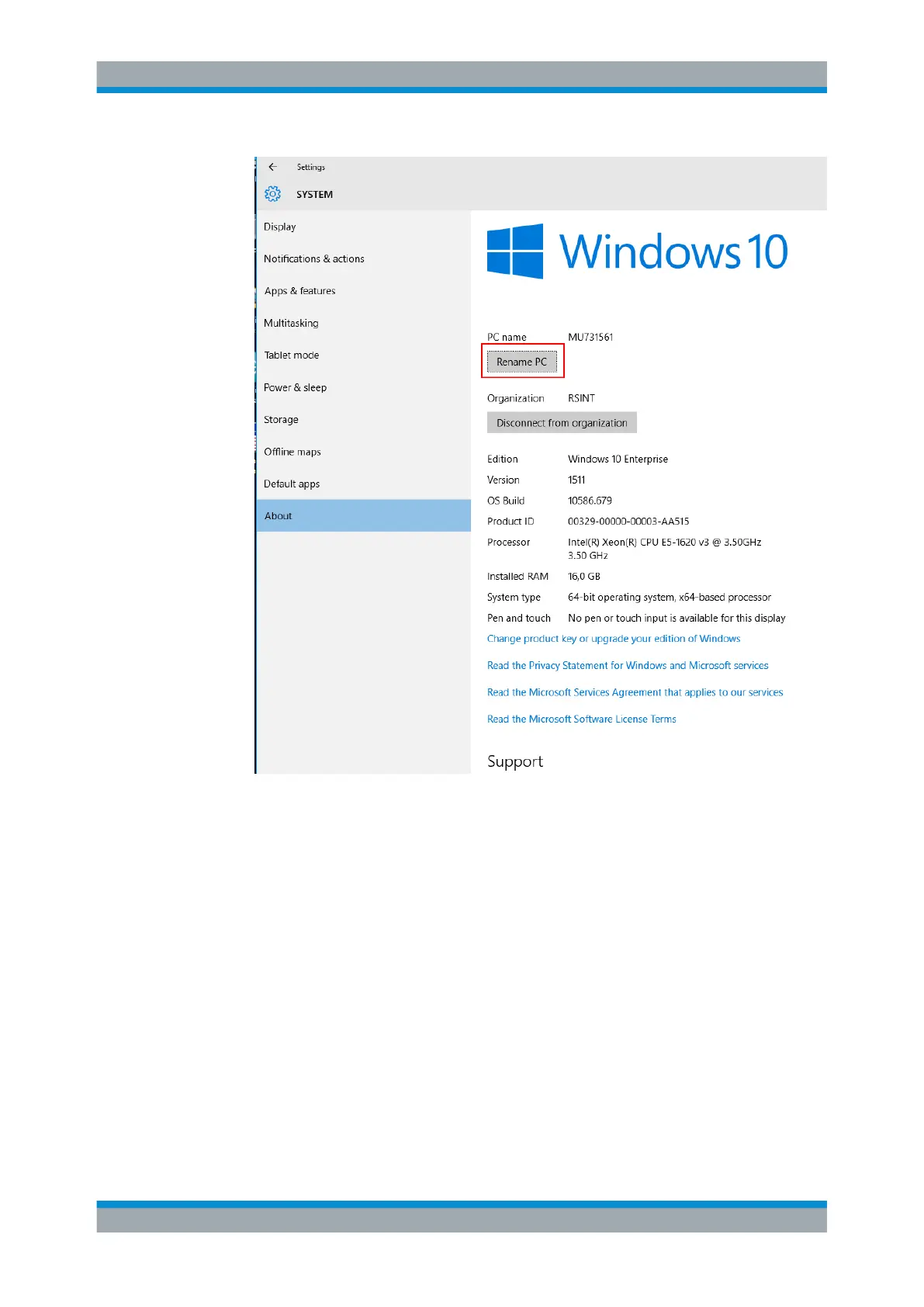The image size is (924, 1307).
Task: Click the SYSTEM header label
Action: click(x=314, y=195)
